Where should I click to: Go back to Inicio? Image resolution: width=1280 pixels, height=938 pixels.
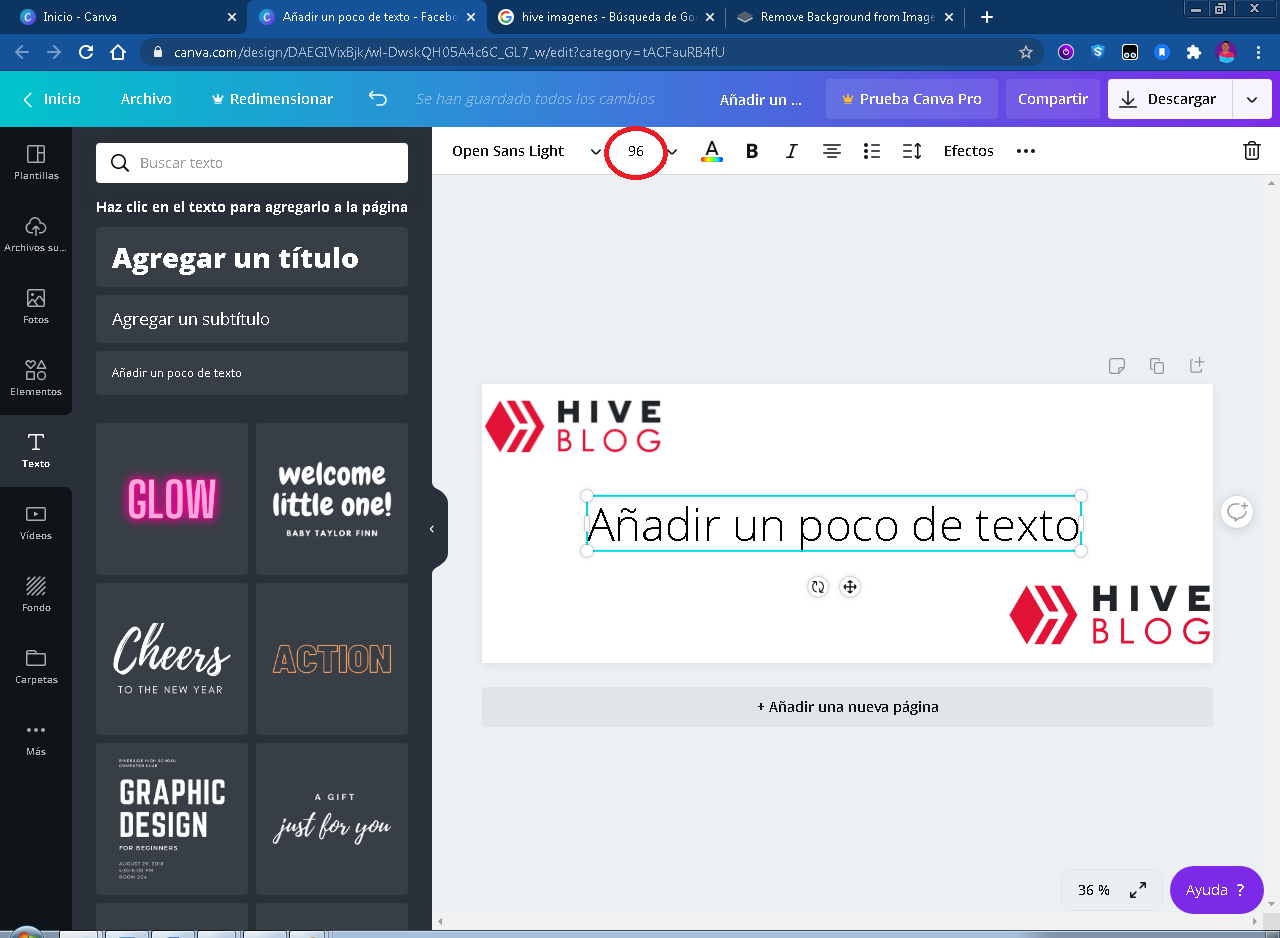click(52, 99)
